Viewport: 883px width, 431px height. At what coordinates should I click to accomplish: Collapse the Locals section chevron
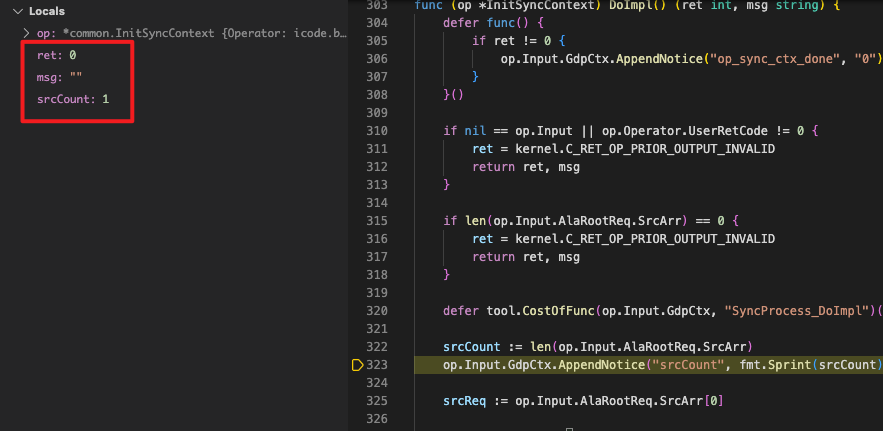[11, 10]
